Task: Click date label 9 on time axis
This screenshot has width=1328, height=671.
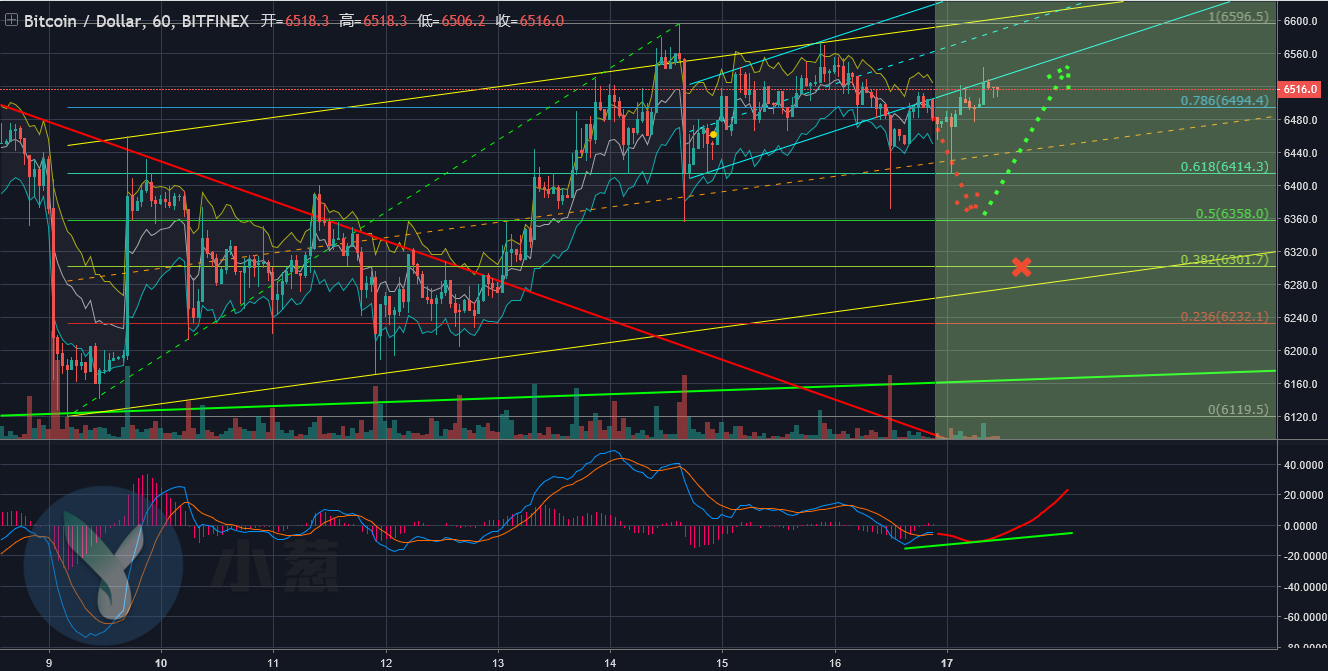Action: click(x=49, y=662)
